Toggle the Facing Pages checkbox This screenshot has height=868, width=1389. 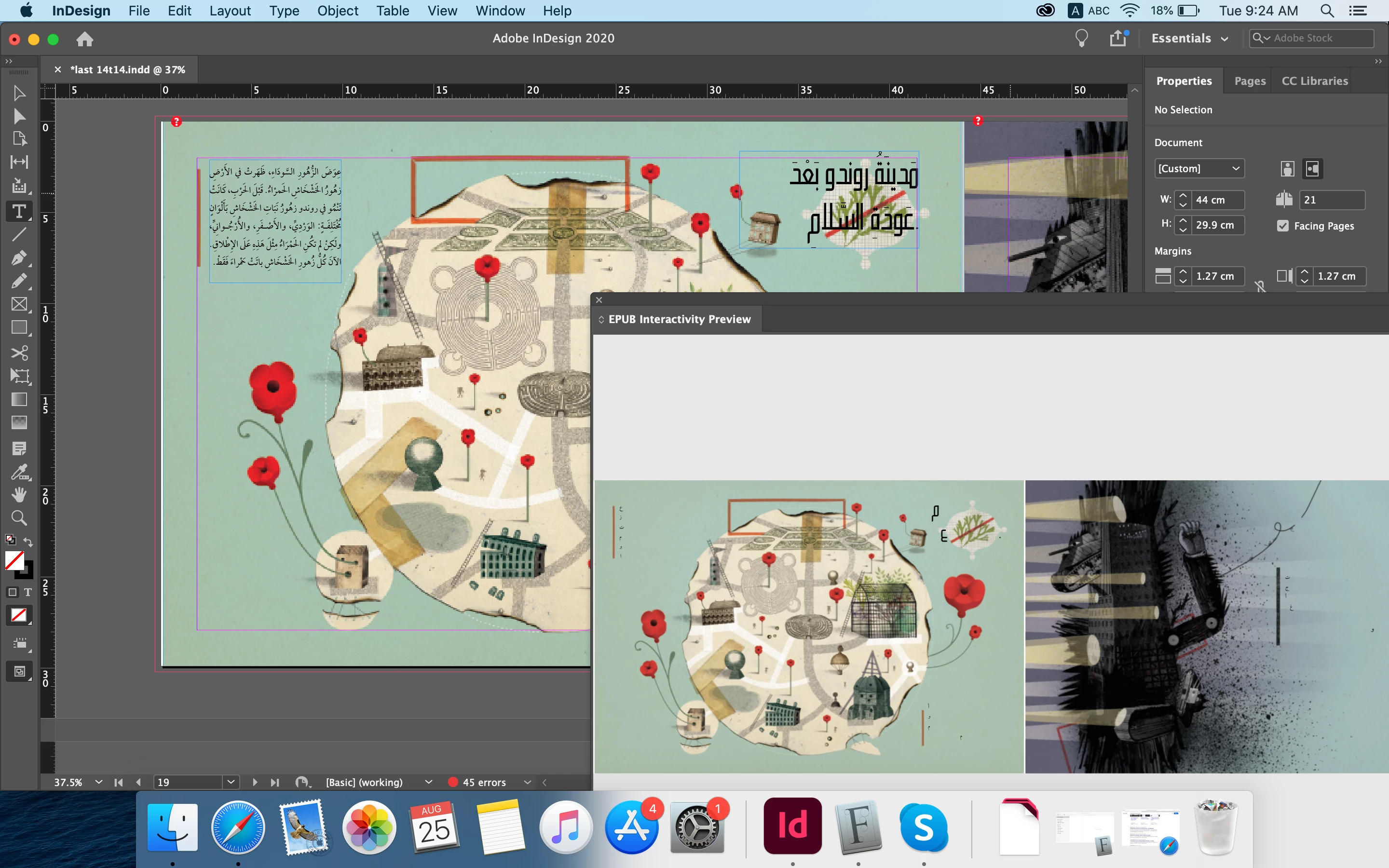pos(1283,226)
